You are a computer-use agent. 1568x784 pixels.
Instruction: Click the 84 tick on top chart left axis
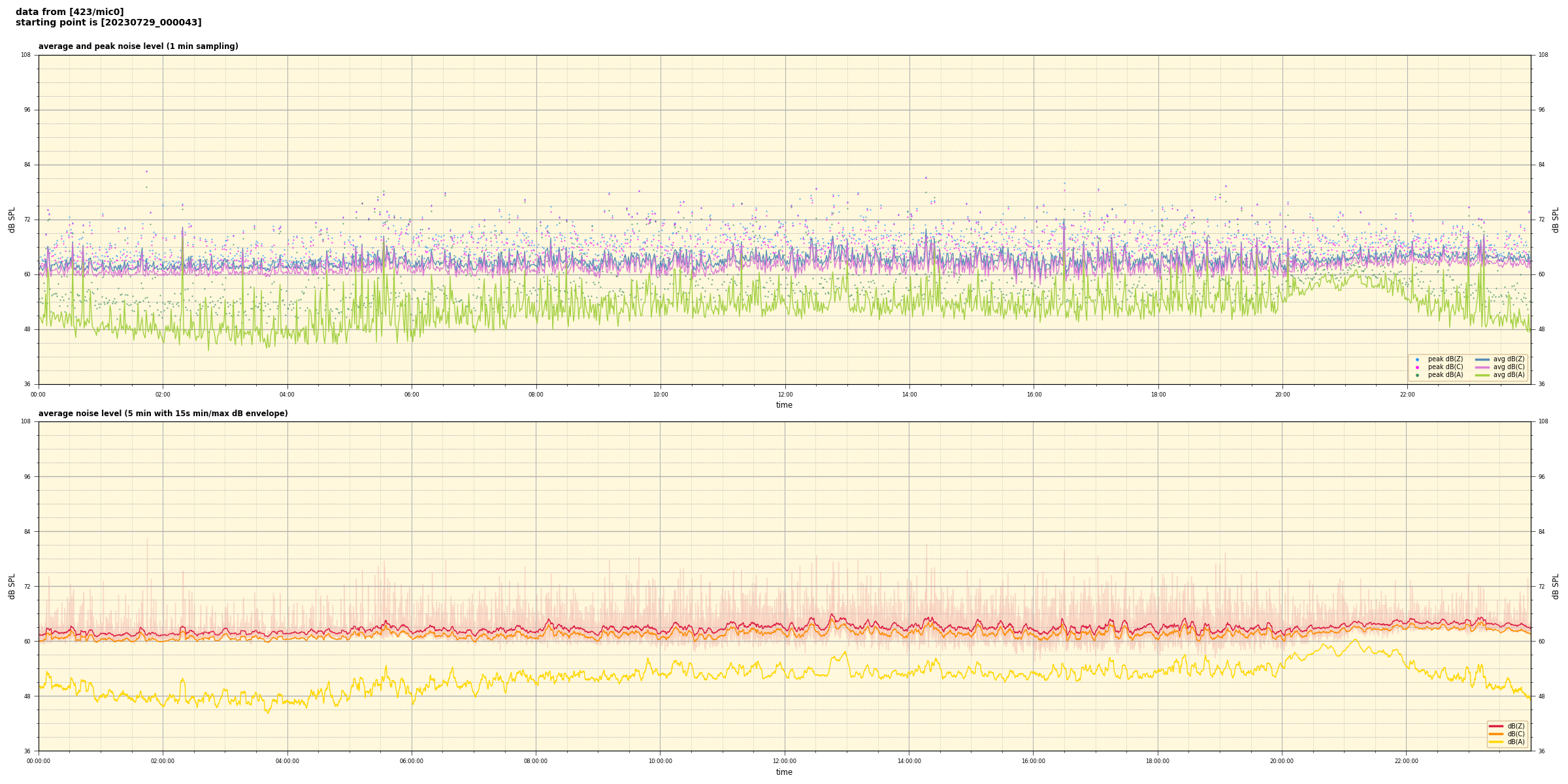pos(27,165)
